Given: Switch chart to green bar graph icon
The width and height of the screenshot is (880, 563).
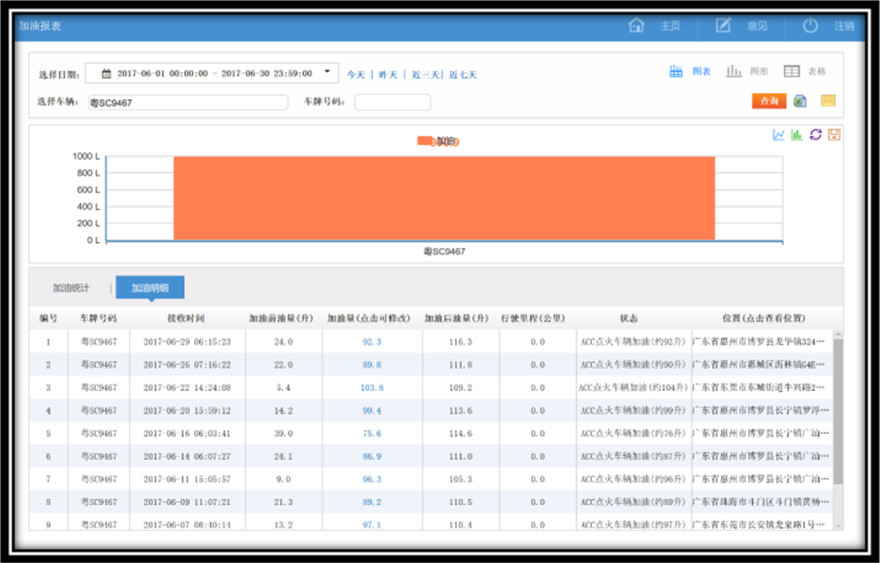Looking at the screenshot, I should 797,135.
